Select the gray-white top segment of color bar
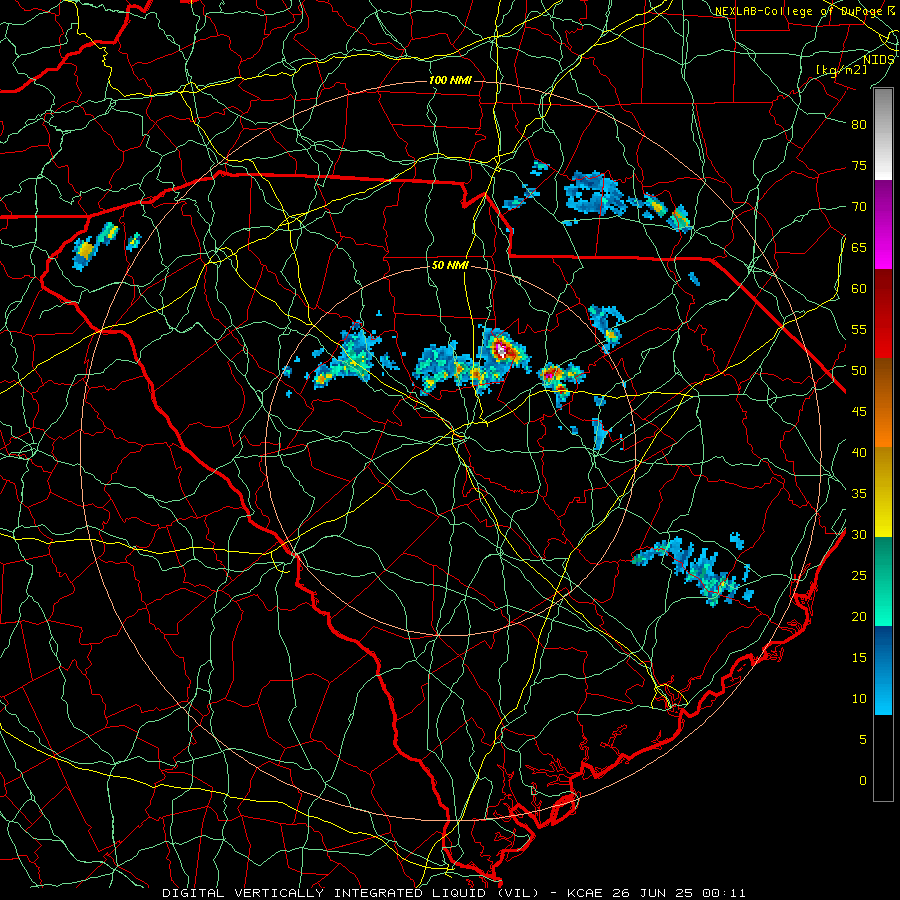 click(883, 134)
